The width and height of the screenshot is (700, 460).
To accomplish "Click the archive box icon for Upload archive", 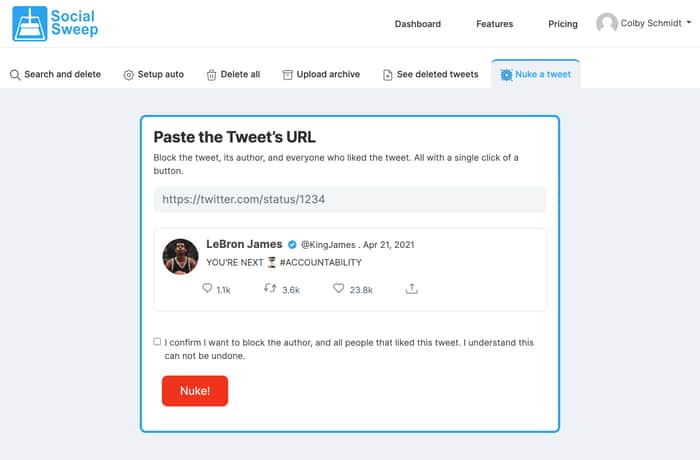I will [288, 75].
